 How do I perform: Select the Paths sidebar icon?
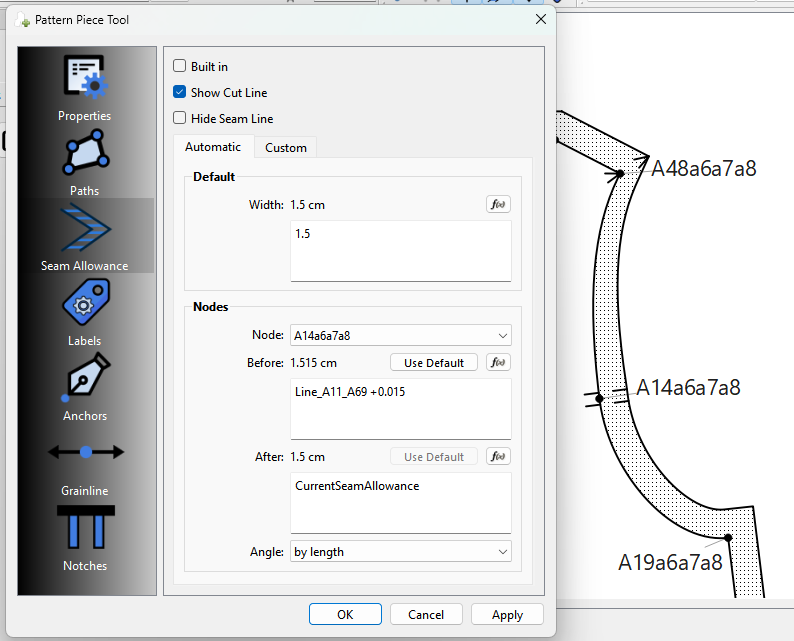(85, 154)
